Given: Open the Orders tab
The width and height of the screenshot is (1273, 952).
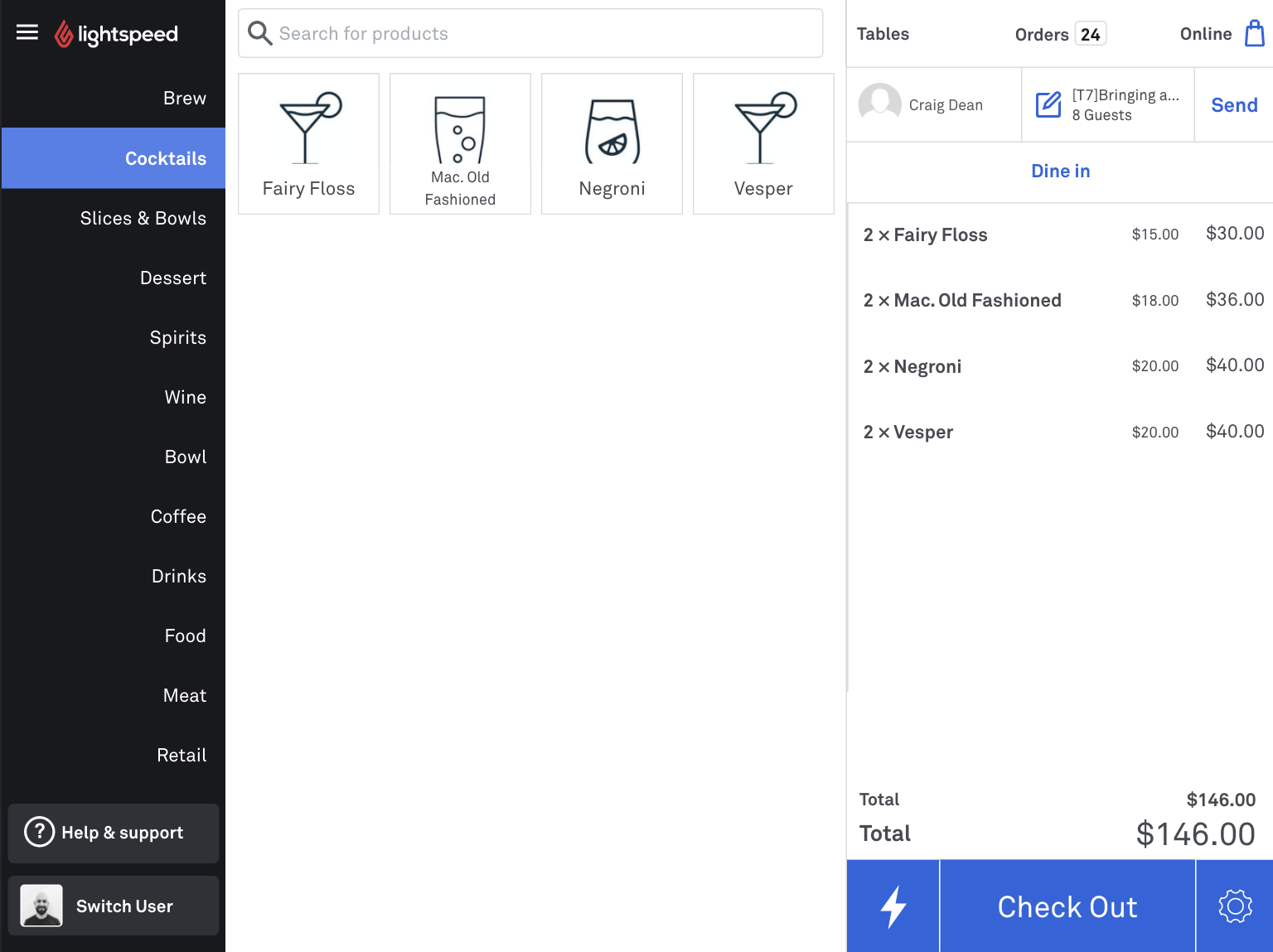Looking at the screenshot, I should point(1059,34).
